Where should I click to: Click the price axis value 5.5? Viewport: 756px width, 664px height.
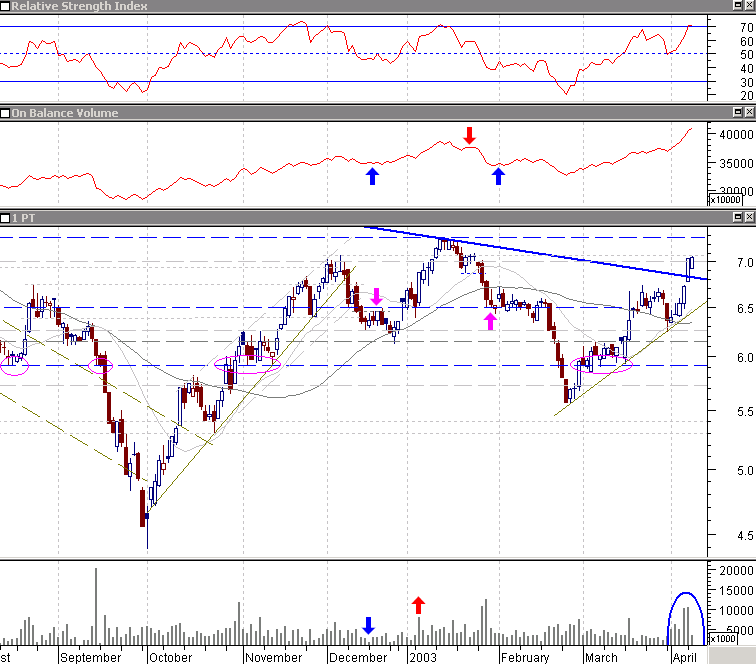pos(745,412)
